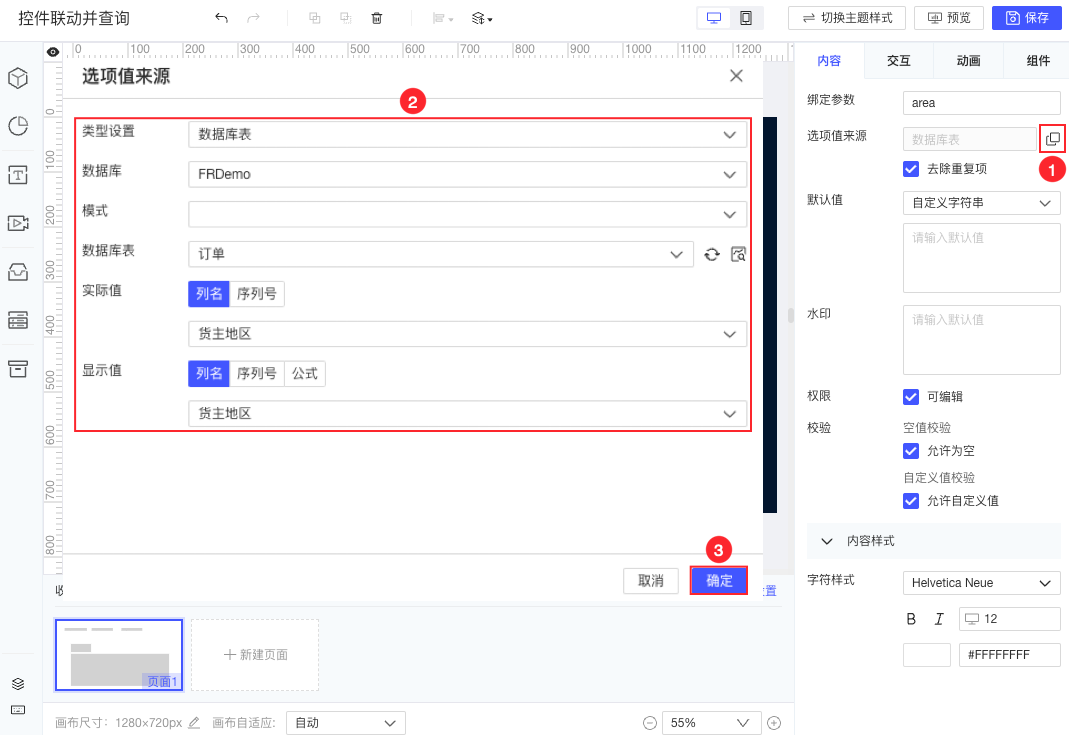Open 画布自适应 自动 dropdown

(x=346, y=723)
